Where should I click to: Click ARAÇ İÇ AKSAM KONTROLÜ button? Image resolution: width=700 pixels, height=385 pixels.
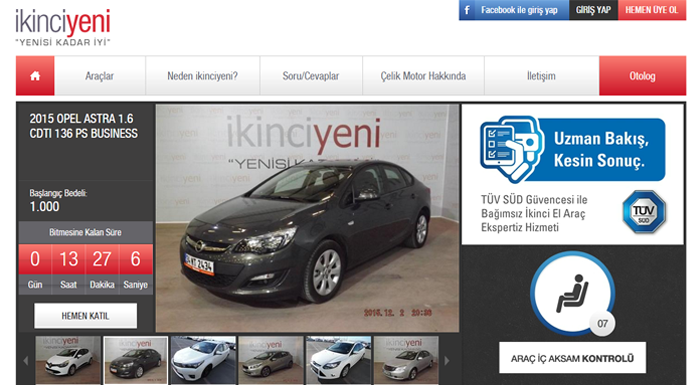pyautogui.click(x=572, y=358)
